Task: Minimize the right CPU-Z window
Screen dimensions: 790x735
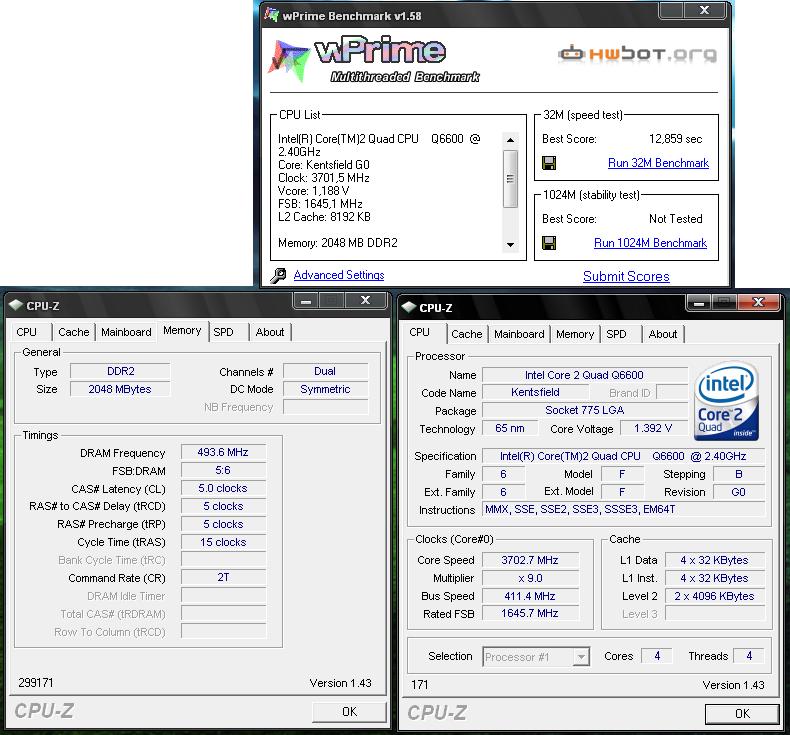Action: (x=699, y=303)
